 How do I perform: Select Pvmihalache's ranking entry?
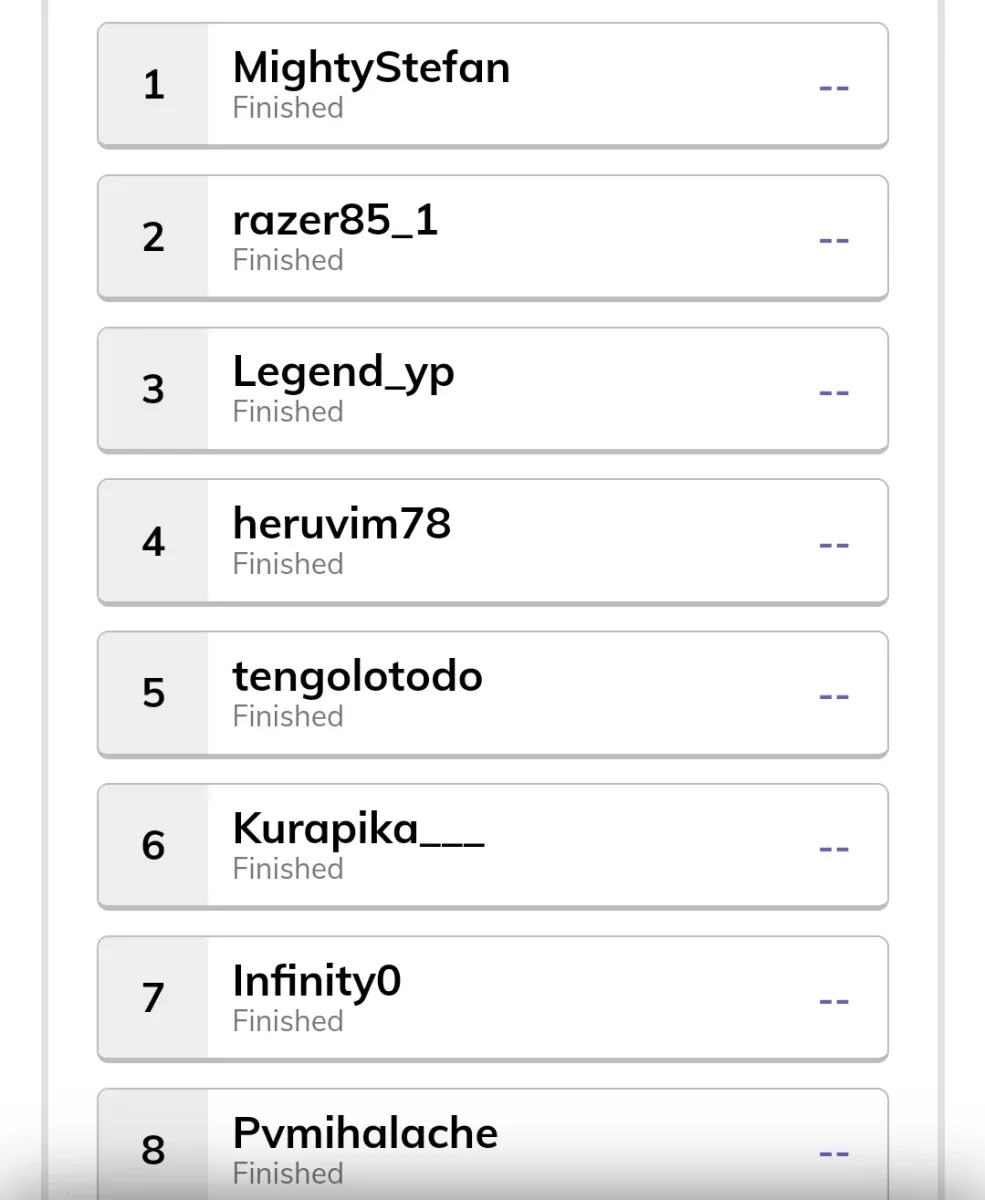point(492,1144)
